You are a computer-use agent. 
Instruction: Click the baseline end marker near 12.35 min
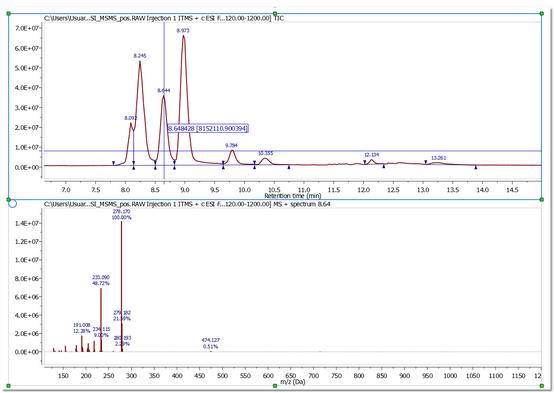coord(384,166)
